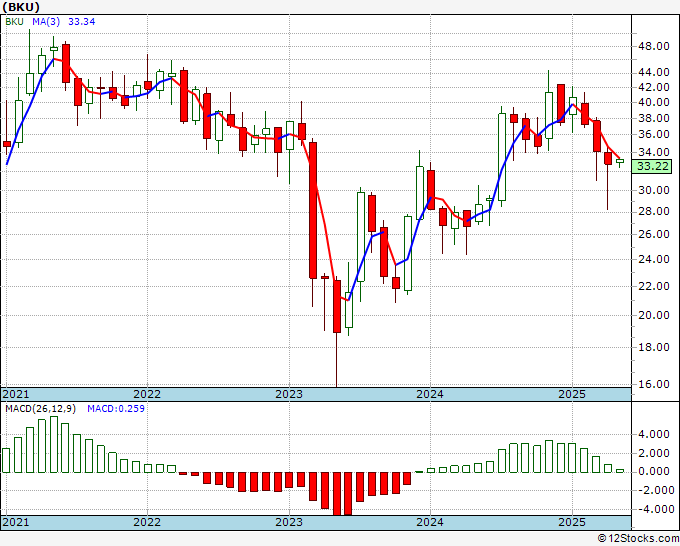Click the 48.00 price axis label
Viewport: 680px width, 546px height.
[654, 46]
